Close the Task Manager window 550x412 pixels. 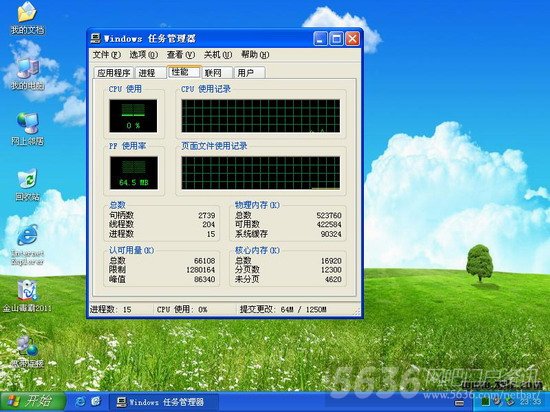pyautogui.click(x=353, y=39)
